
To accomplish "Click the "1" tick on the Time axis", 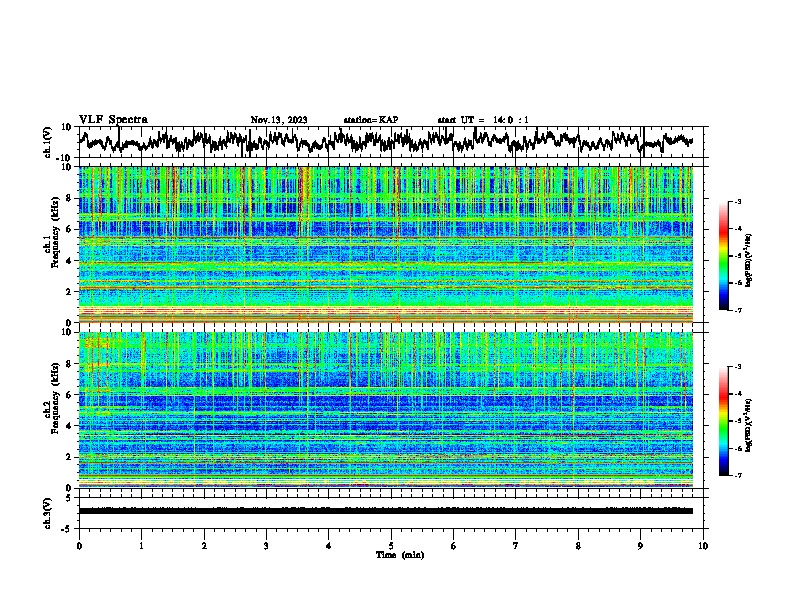I will (141, 546).
